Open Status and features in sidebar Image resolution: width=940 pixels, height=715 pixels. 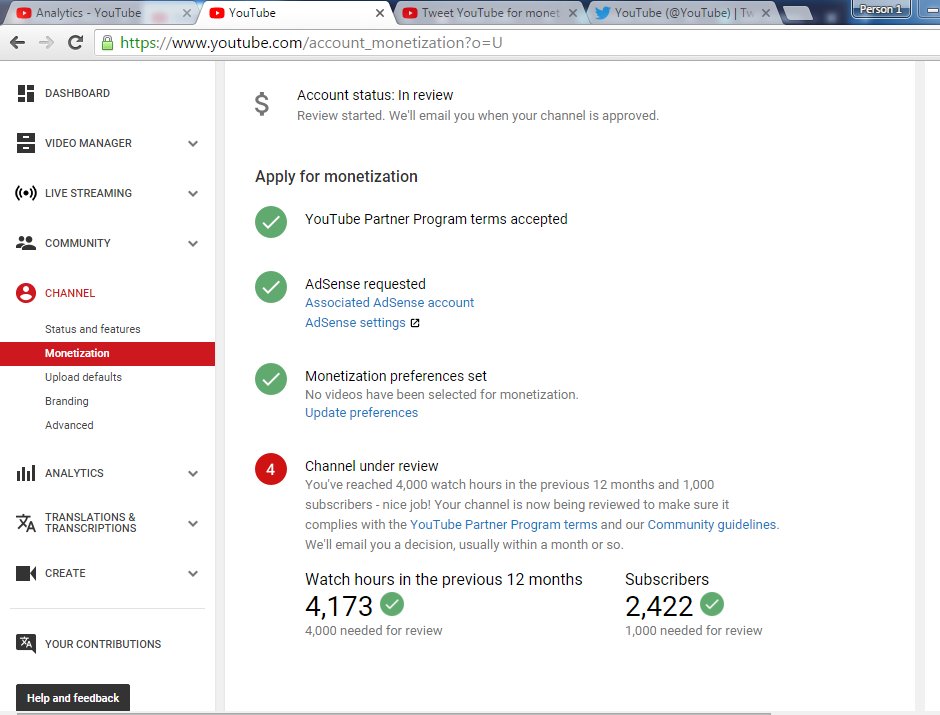pyautogui.click(x=92, y=329)
